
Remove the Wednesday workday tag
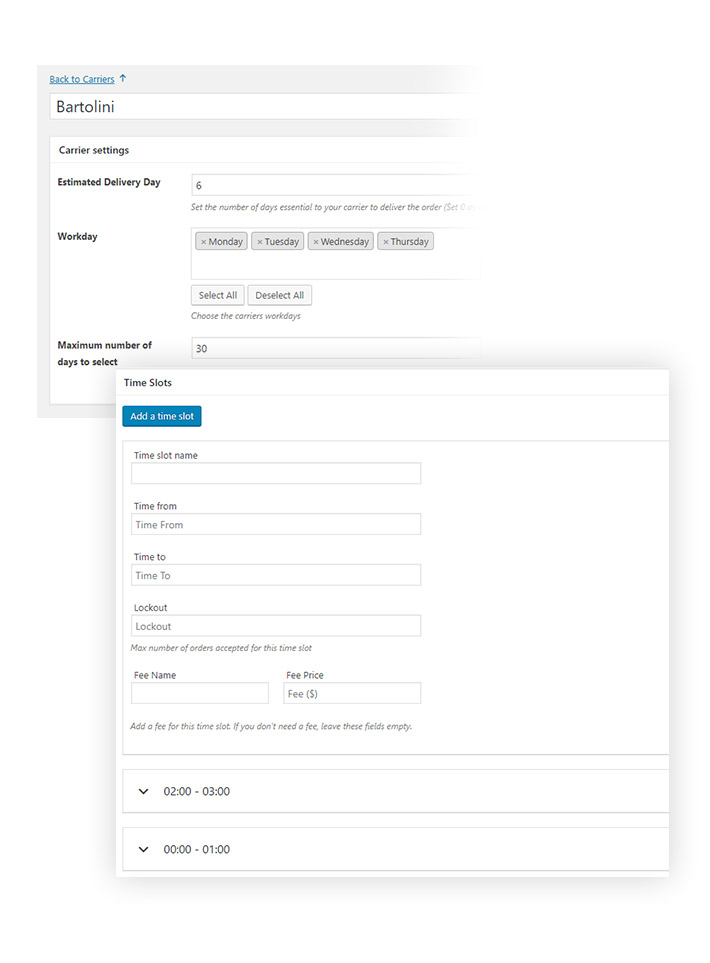(316, 242)
